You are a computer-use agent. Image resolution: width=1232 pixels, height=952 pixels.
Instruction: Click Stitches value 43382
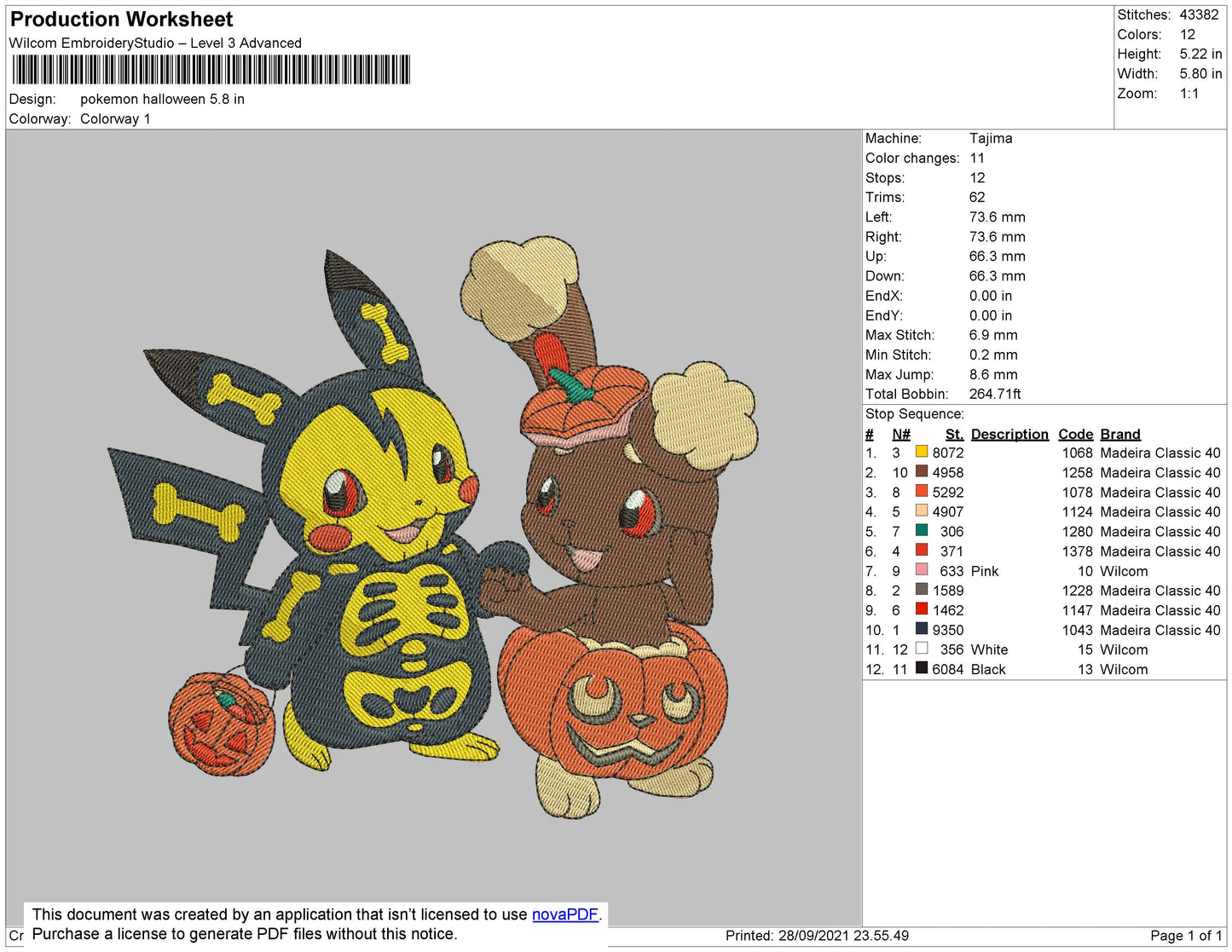pos(1199,14)
